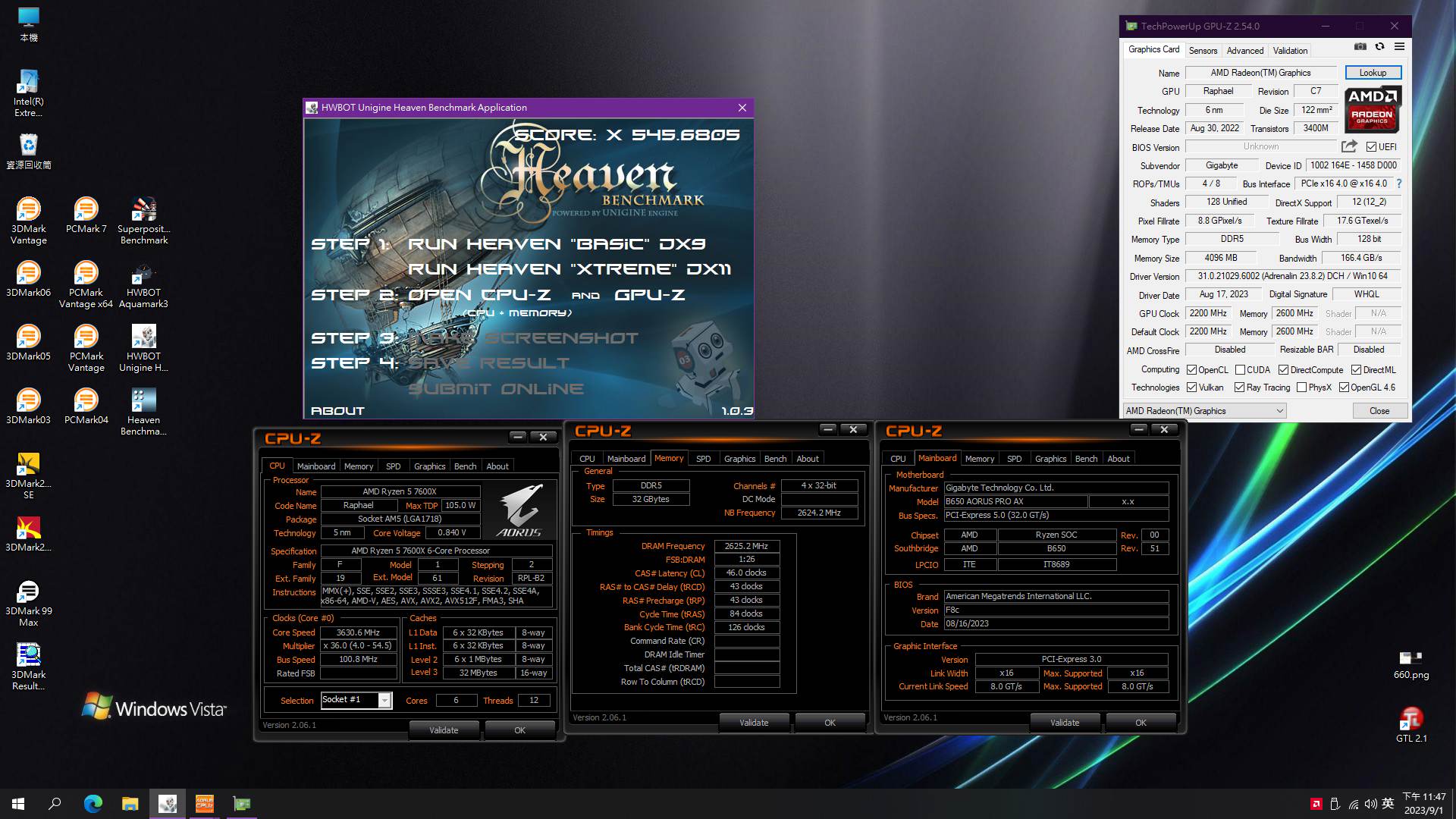Click the DRAM Frequency value field

pyautogui.click(x=746, y=546)
